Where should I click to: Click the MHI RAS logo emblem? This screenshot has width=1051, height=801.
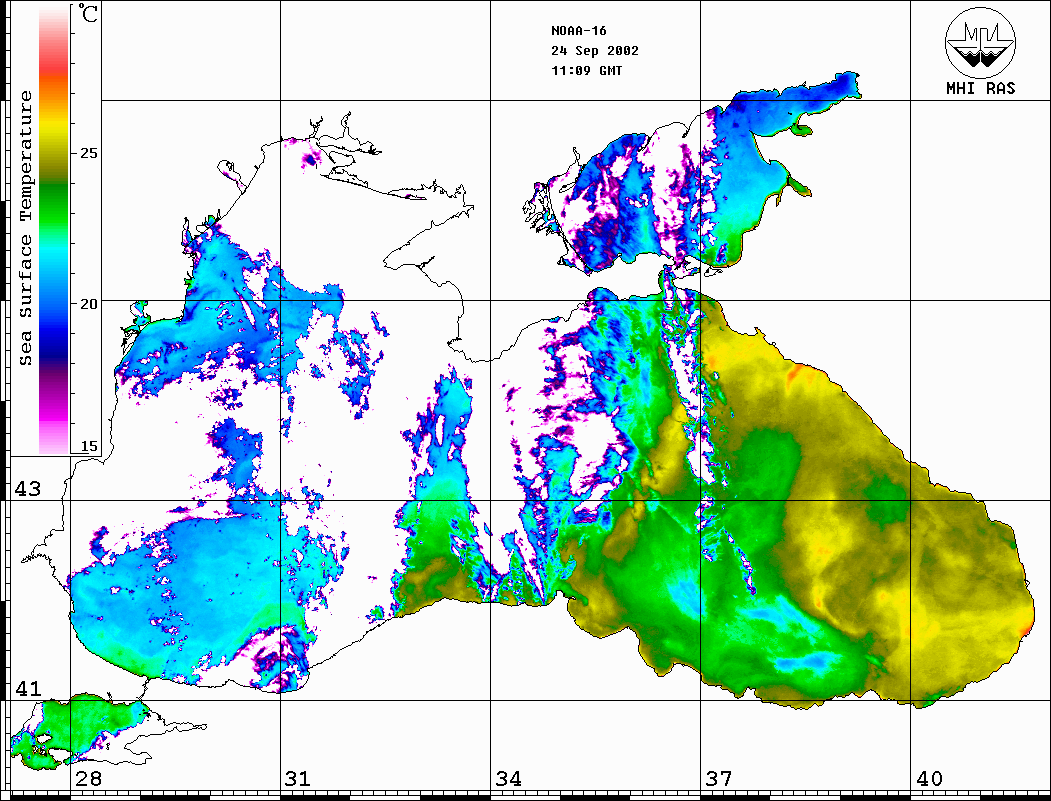[981, 42]
